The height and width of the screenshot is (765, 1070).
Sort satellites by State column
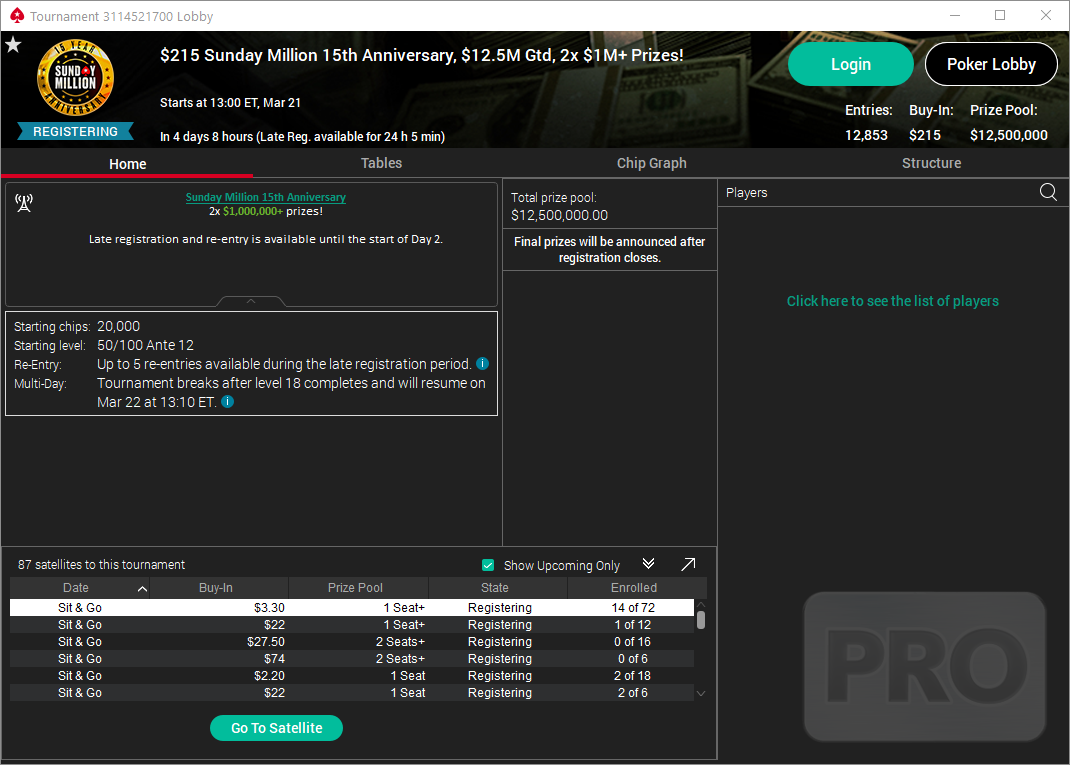[497, 588]
